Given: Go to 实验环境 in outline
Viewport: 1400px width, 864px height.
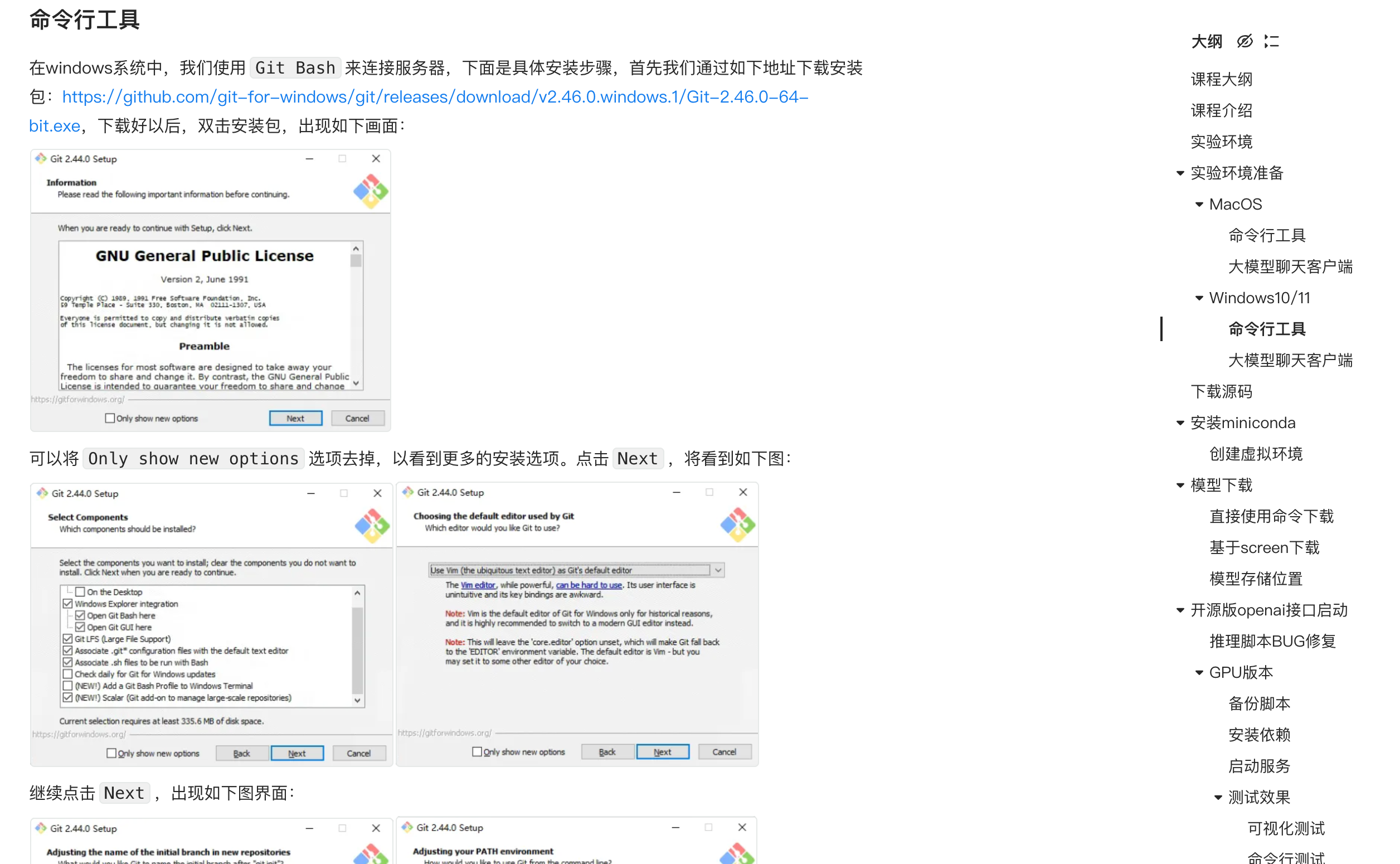Looking at the screenshot, I should [1221, 142].
